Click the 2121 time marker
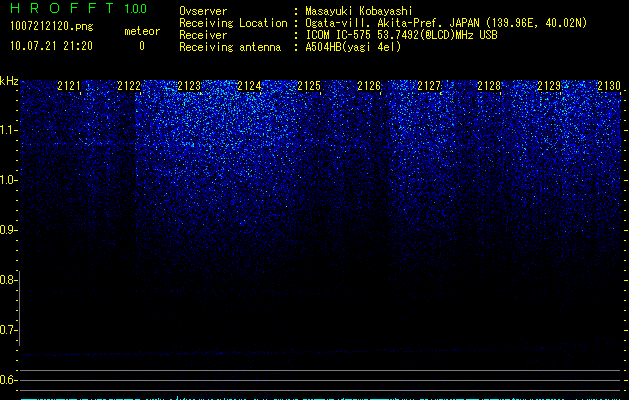 pyautogui.click(x=69, y=86)
